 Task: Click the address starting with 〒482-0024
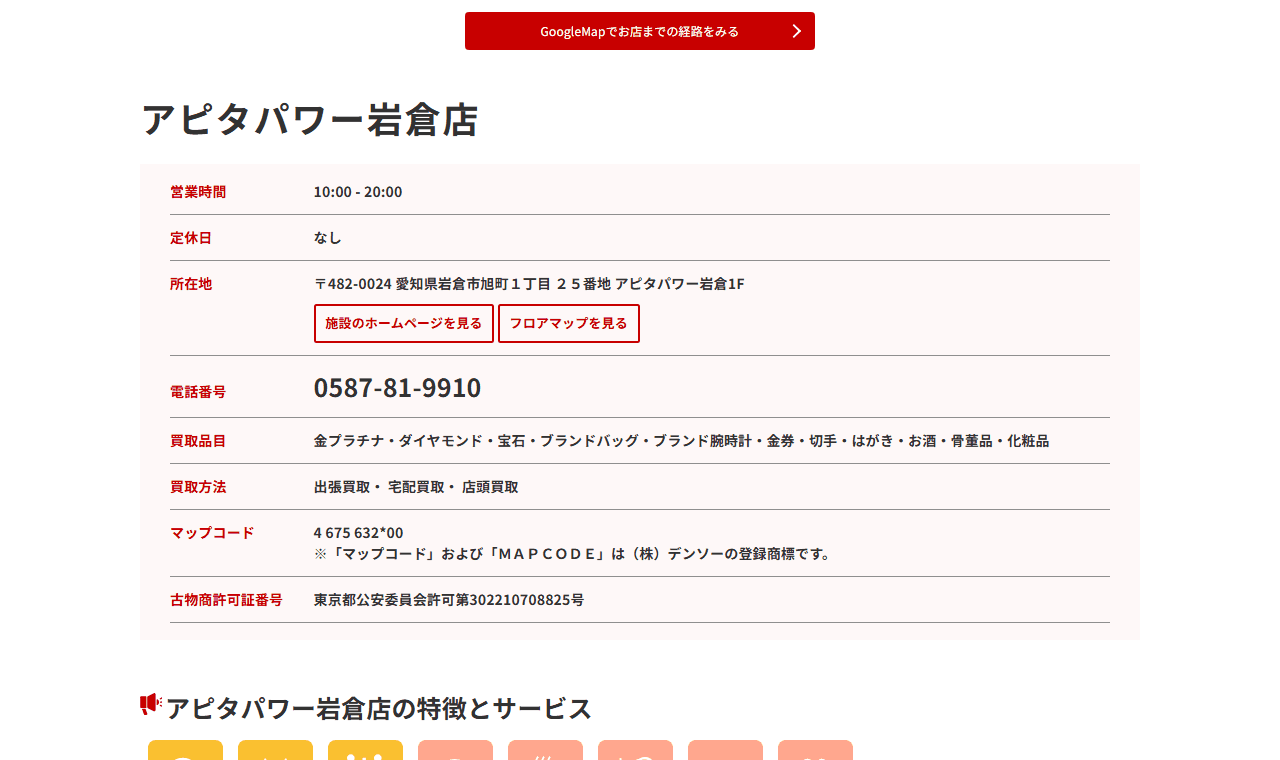pyautogui.click(x=529, y=284)
